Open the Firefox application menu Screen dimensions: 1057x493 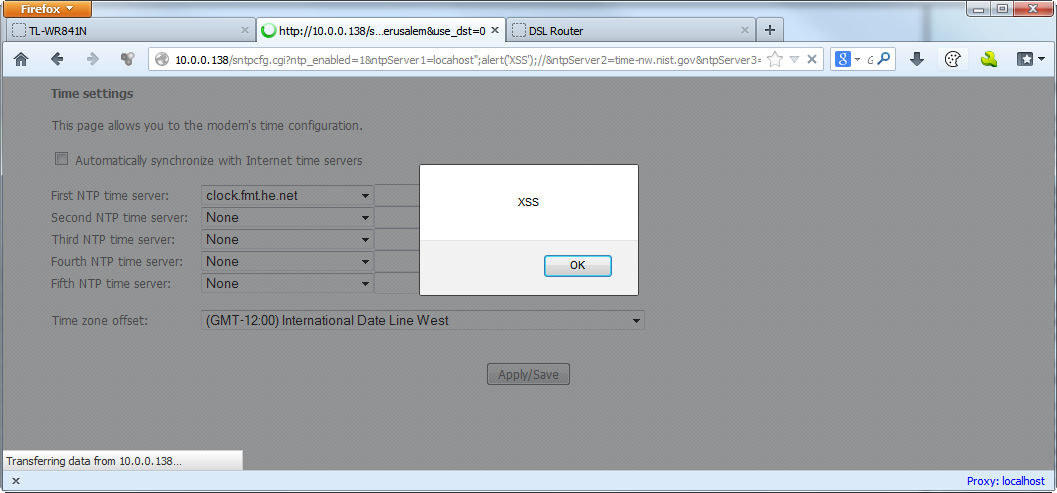coord(48,8)
